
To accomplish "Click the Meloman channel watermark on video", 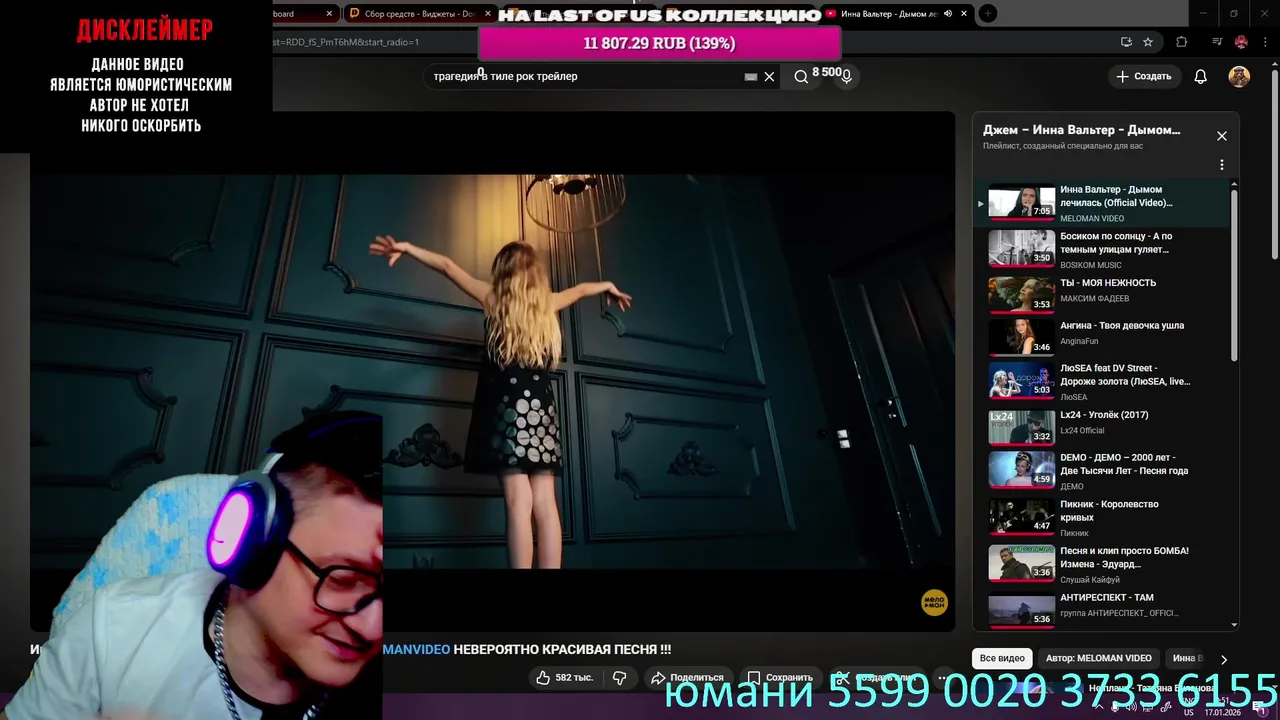I will 934,603.
